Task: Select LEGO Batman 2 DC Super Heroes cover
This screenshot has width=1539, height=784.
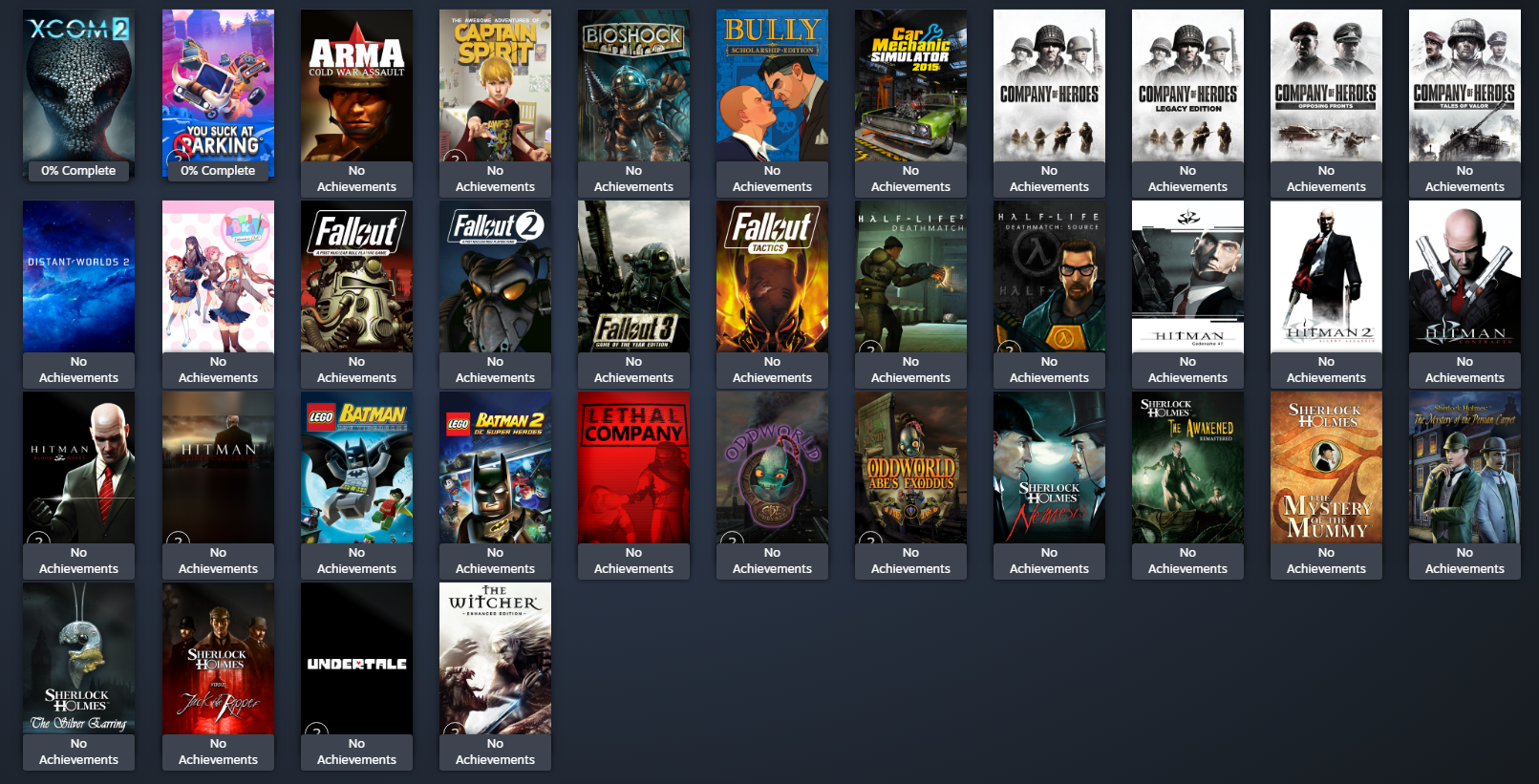Action: coord(495,468)
